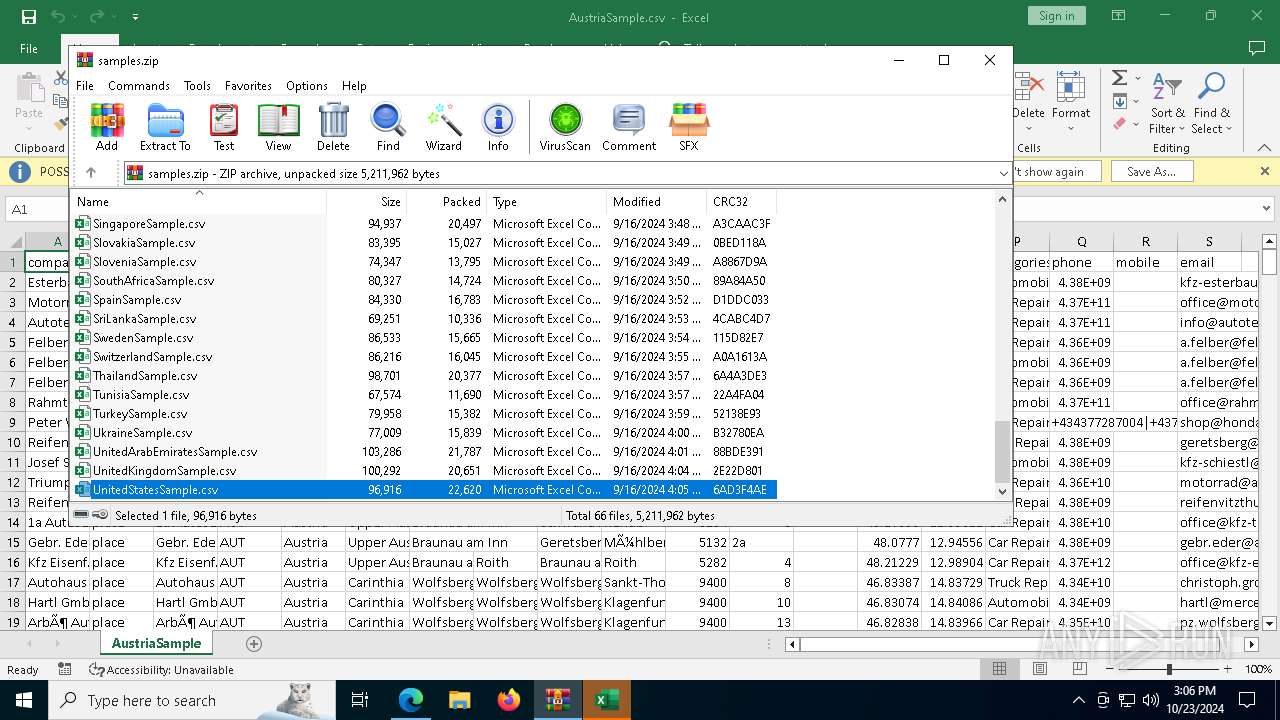Click the Excel Save icon in title bar
This screenshot has width=1280, height=720.
(x=29, y=17)
